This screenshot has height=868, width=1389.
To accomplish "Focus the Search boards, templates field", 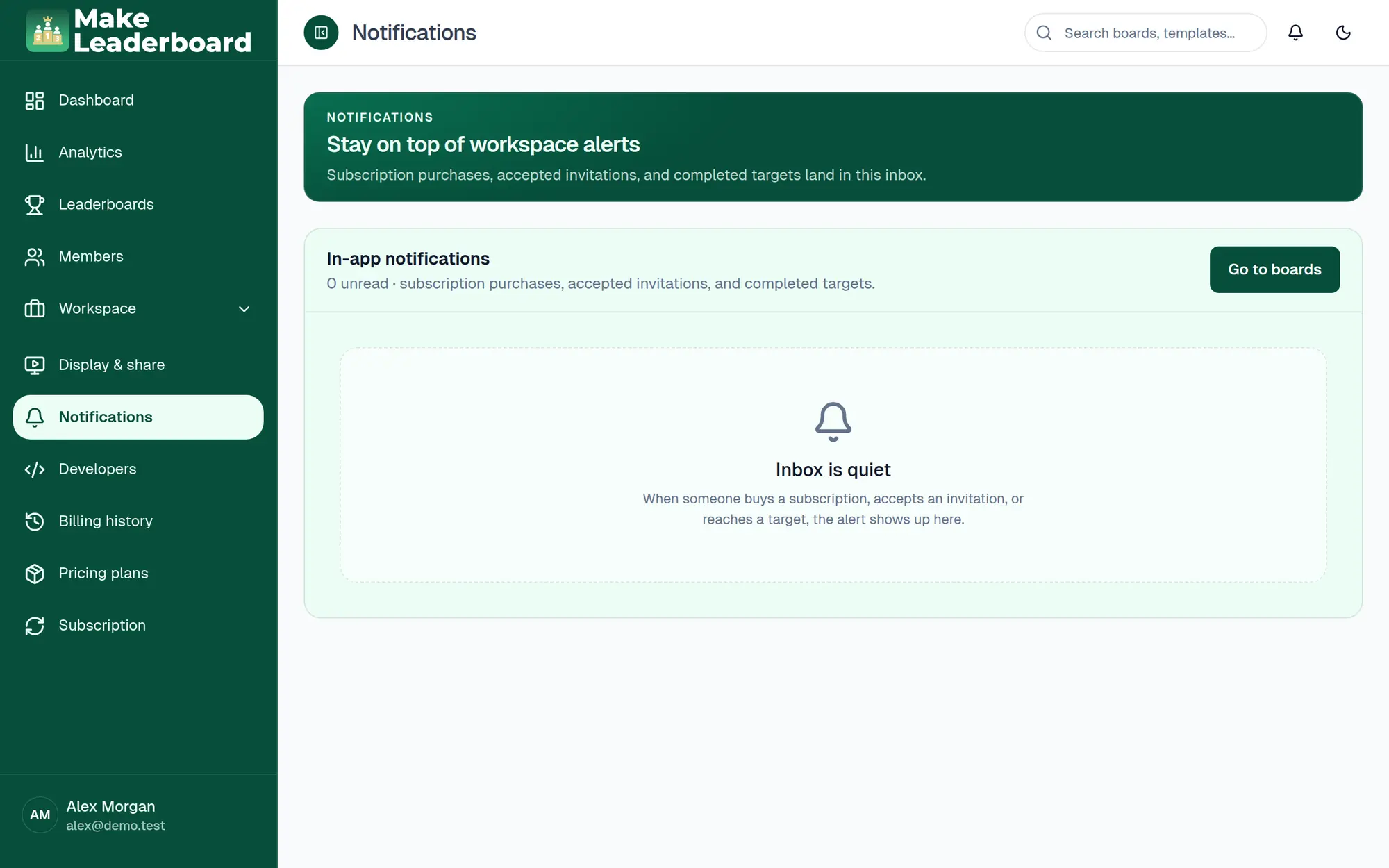I will [1145, 33].
